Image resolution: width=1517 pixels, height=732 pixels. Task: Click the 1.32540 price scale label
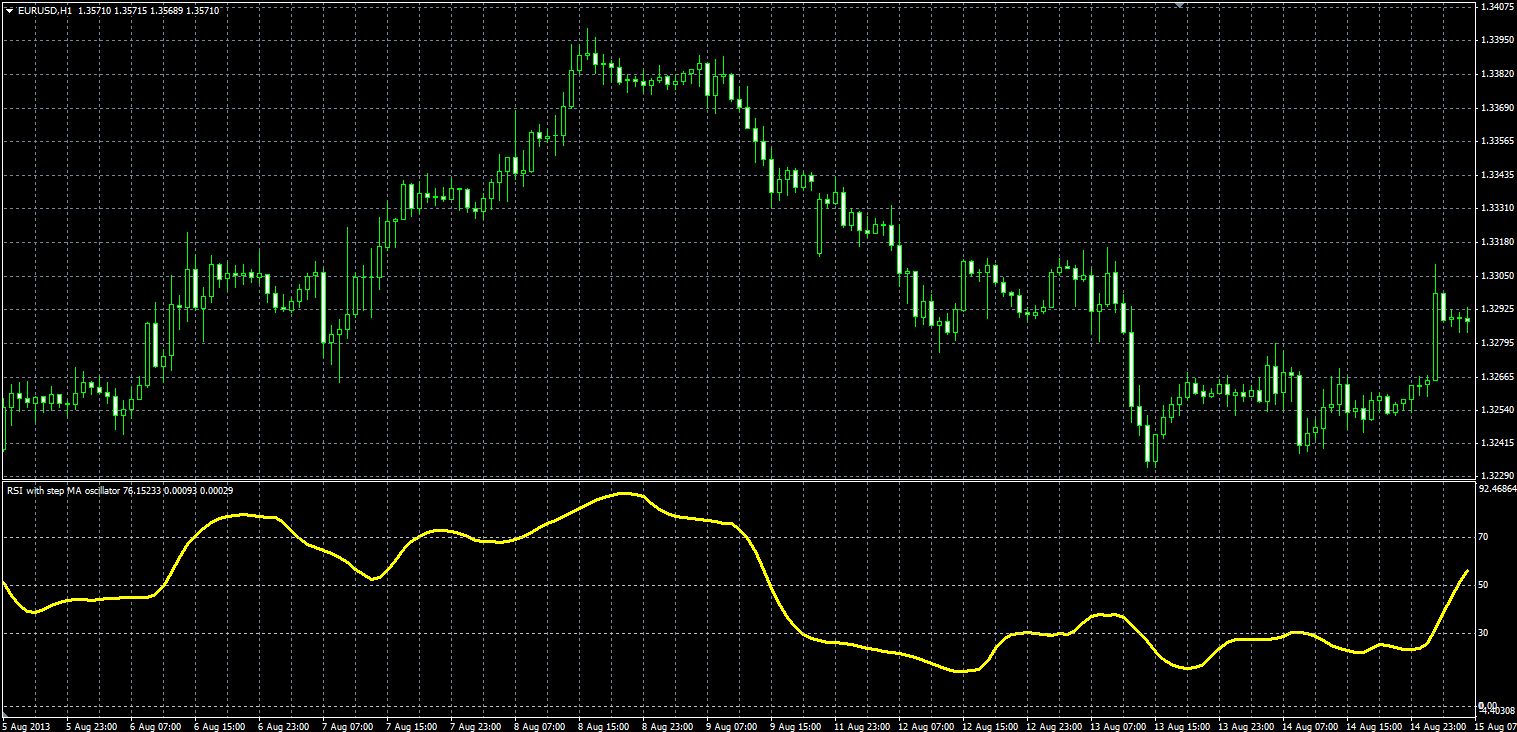coord(1496,410)
